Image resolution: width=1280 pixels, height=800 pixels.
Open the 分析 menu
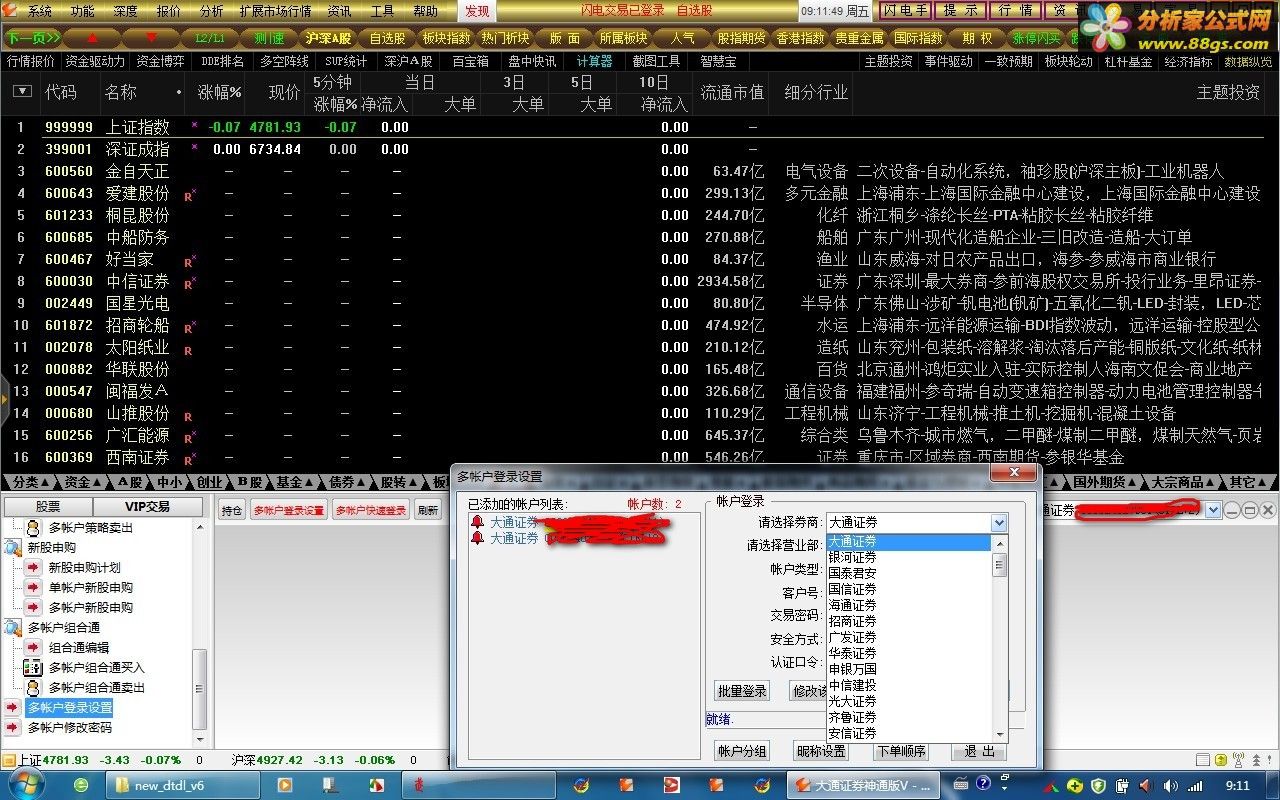coord(211,11)
